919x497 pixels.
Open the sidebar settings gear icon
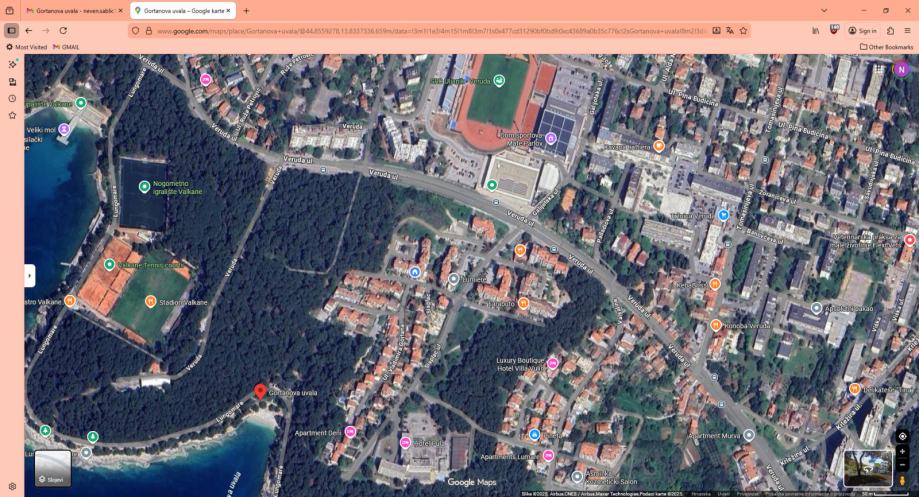point(12,486)
